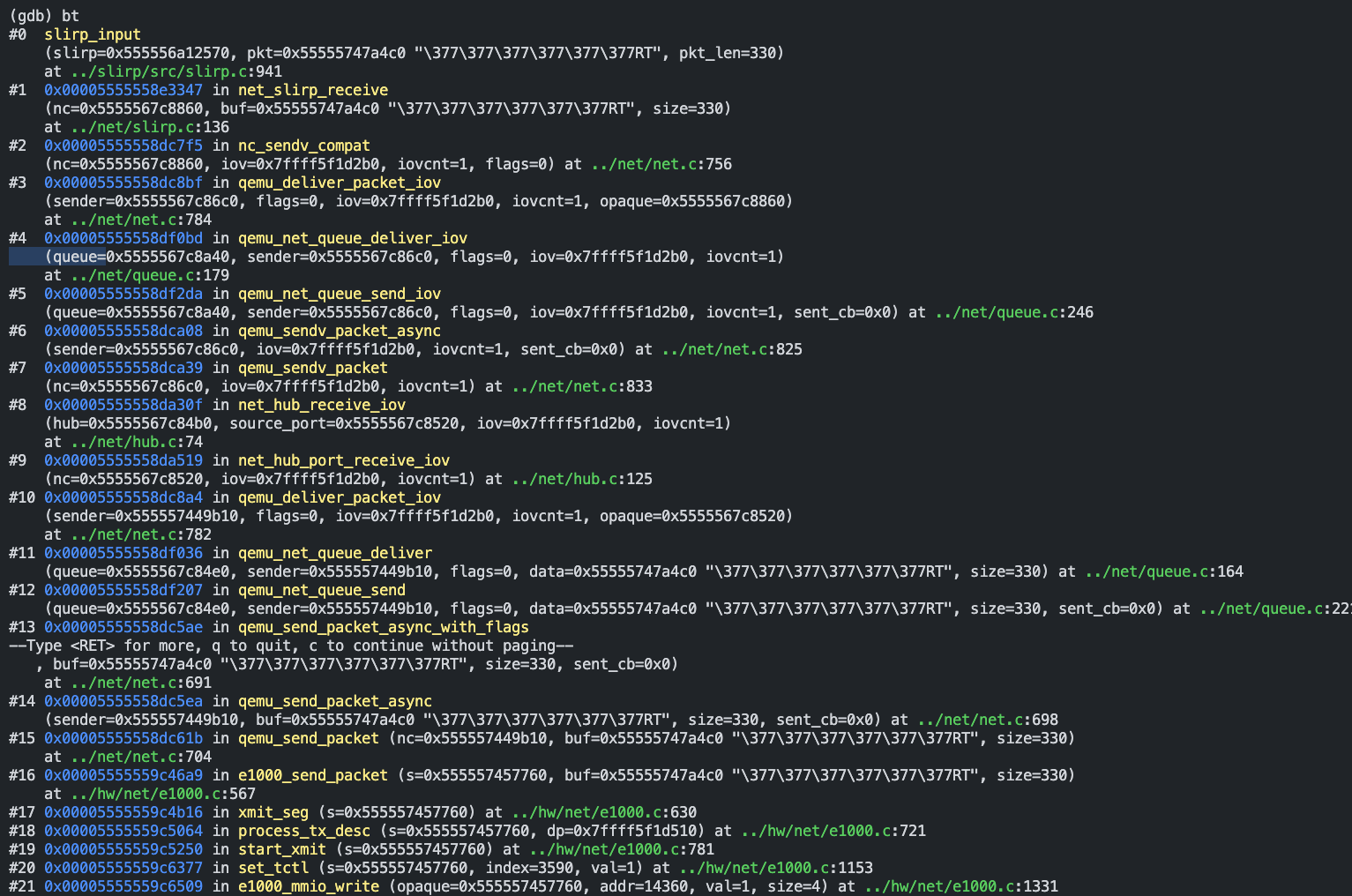Click the path ../net/net.c:691

[x=141, y=683]
